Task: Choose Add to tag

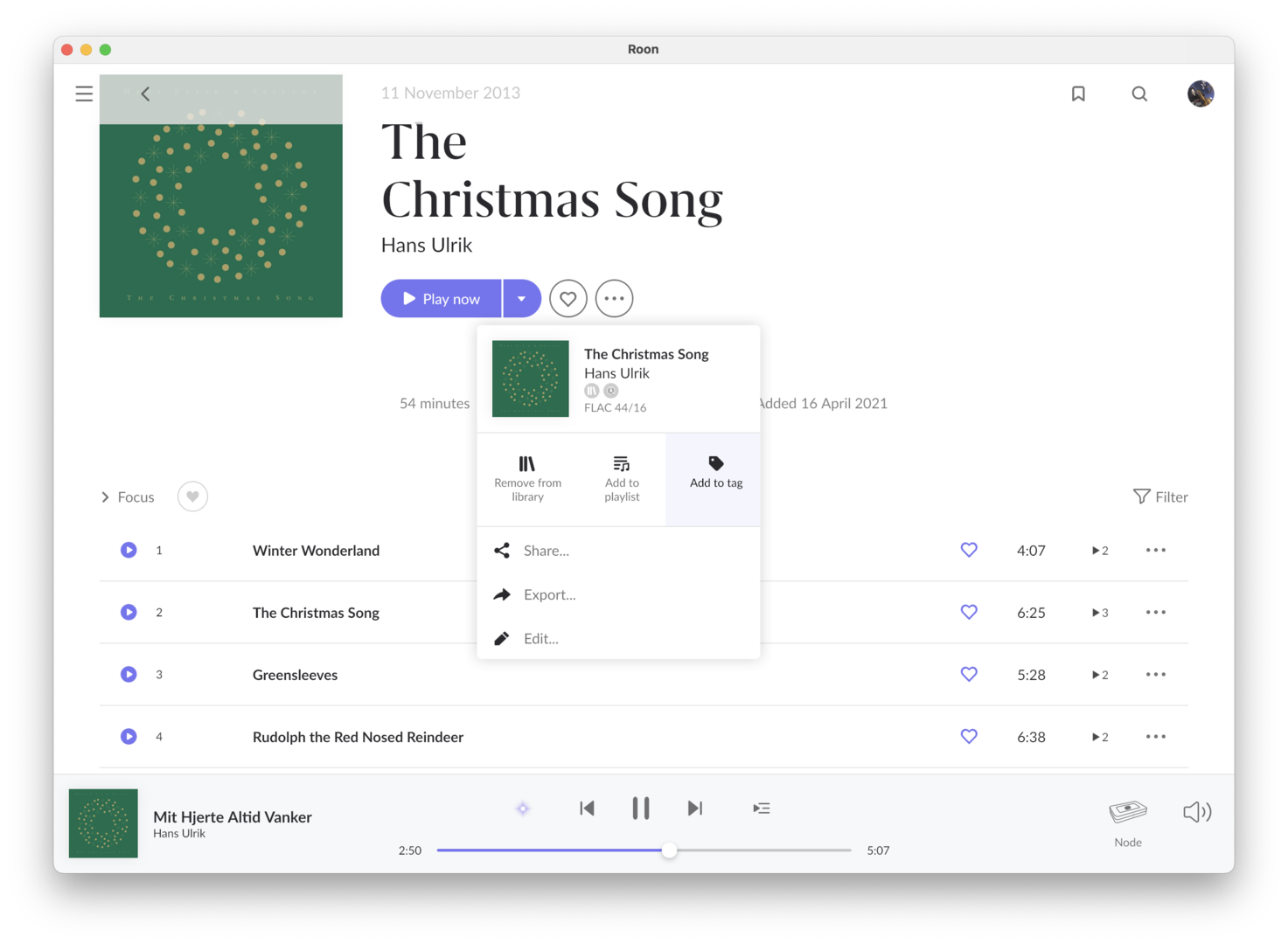Action: pos(715,479)
